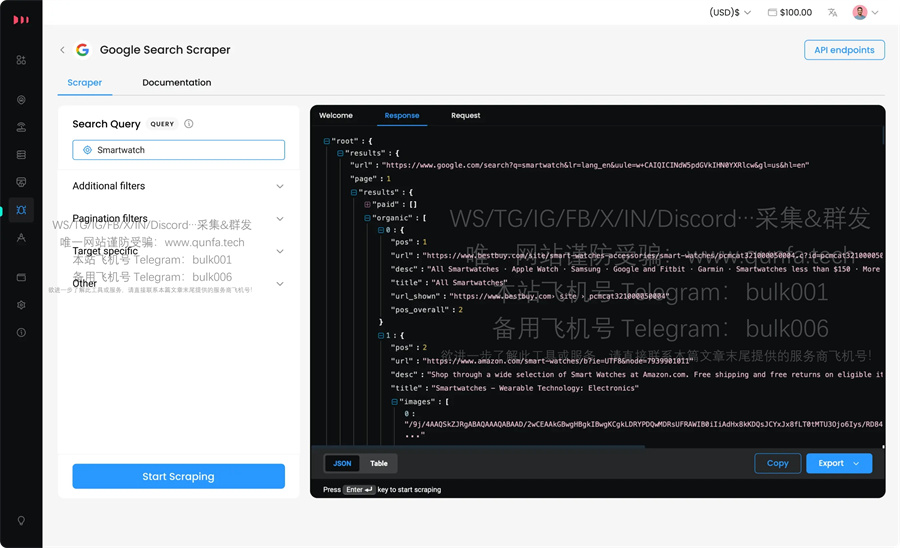Open the compass-shaped sidebar icon

(21, 238)
